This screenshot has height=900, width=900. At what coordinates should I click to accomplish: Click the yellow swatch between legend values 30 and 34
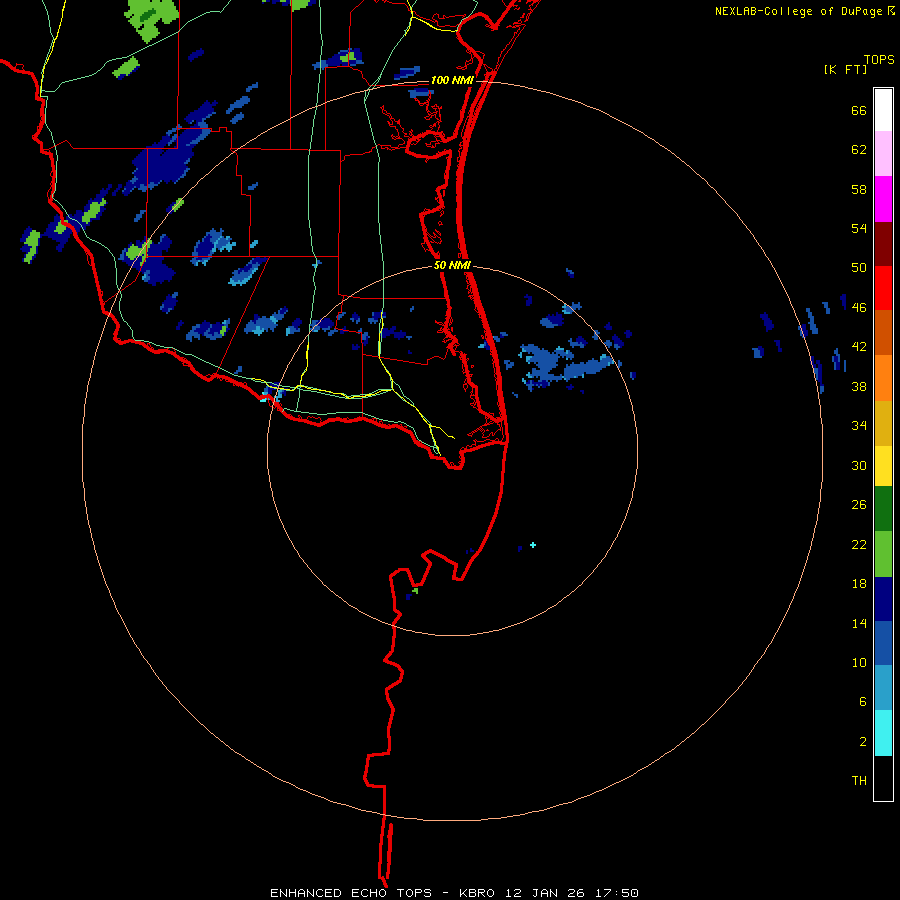(x=883, y=466)
